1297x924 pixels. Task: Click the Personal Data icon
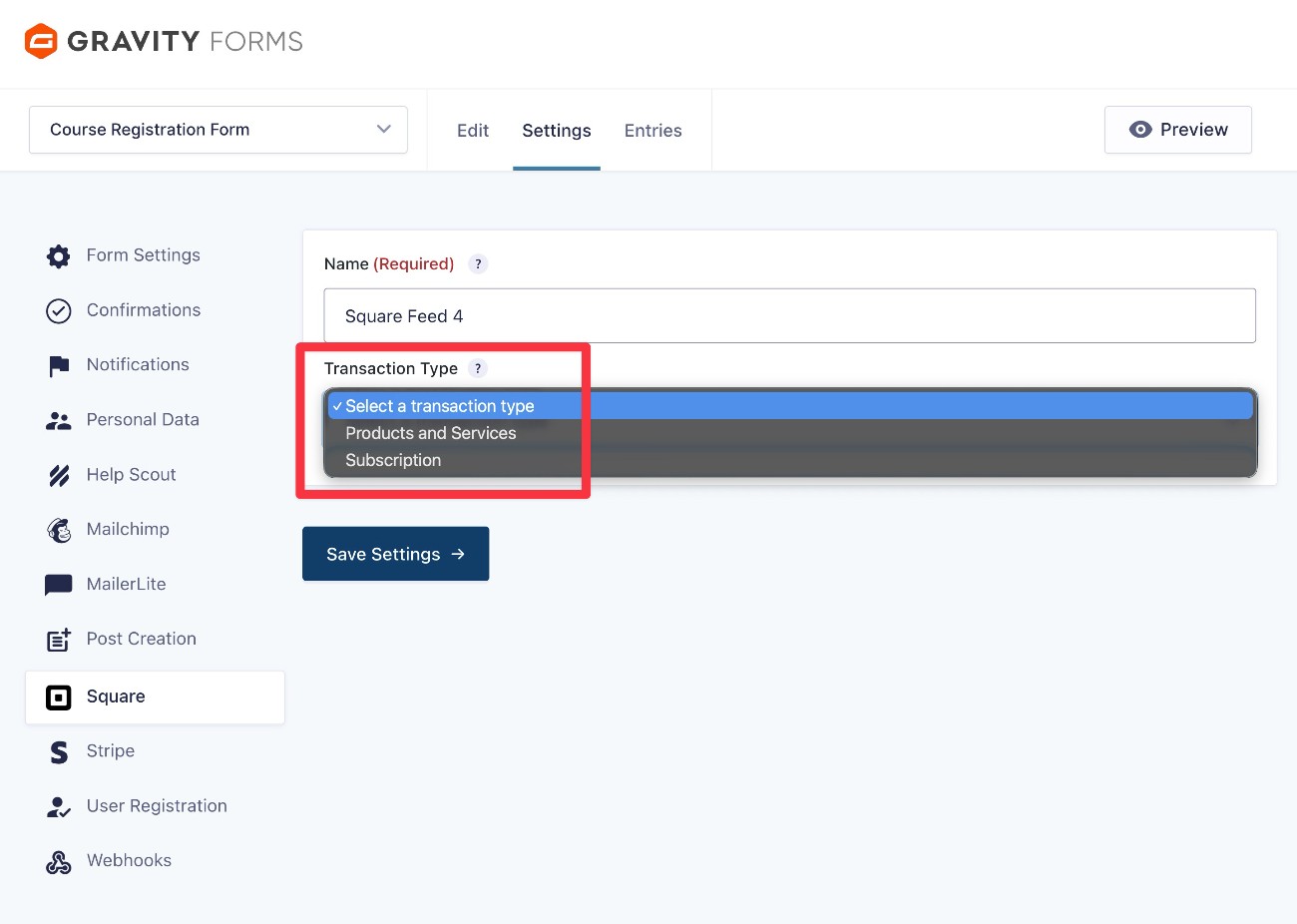point(58,419)
